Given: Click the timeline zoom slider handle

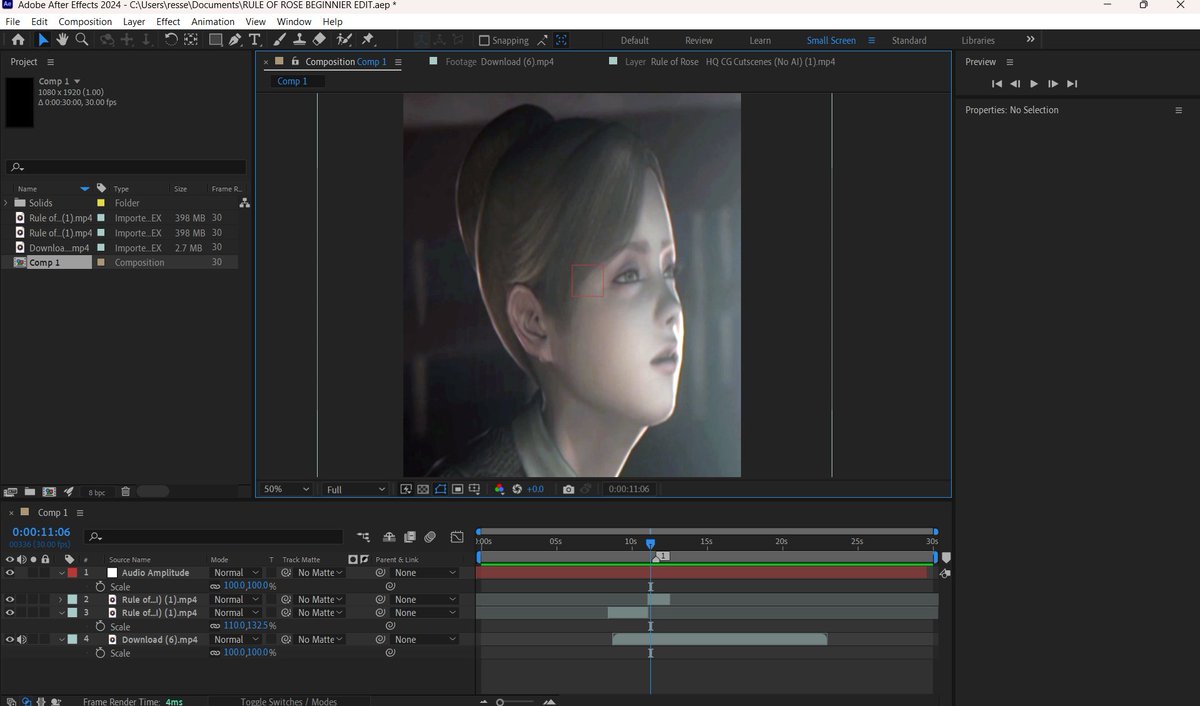Looking at the screenshot, I should [x=500, y=702].
